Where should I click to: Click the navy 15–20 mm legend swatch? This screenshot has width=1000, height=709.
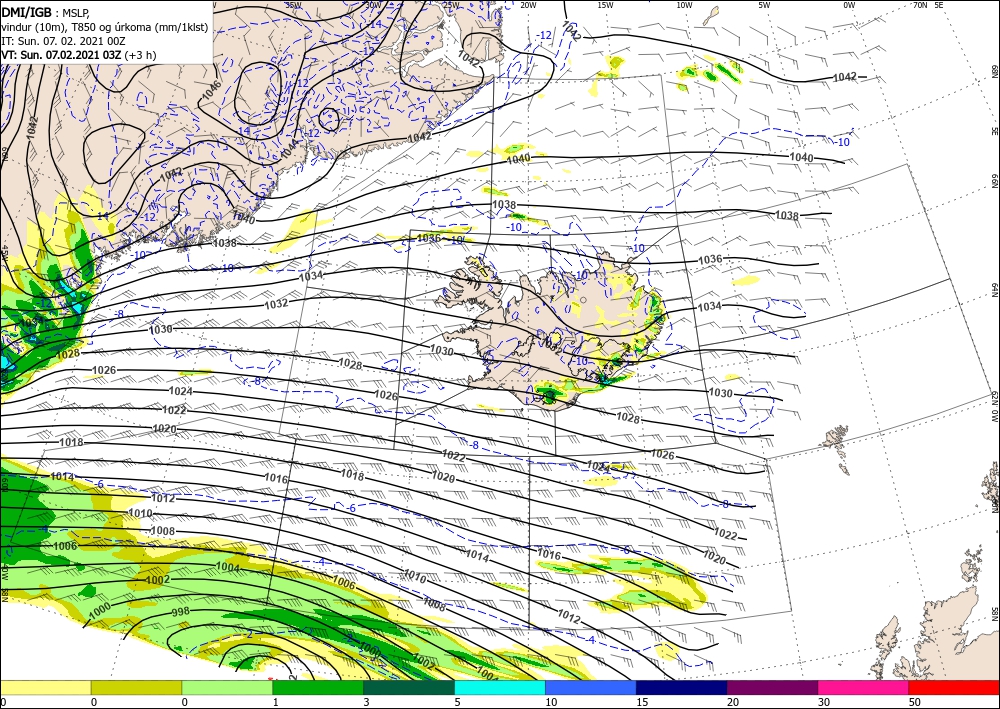pos(681,687)
